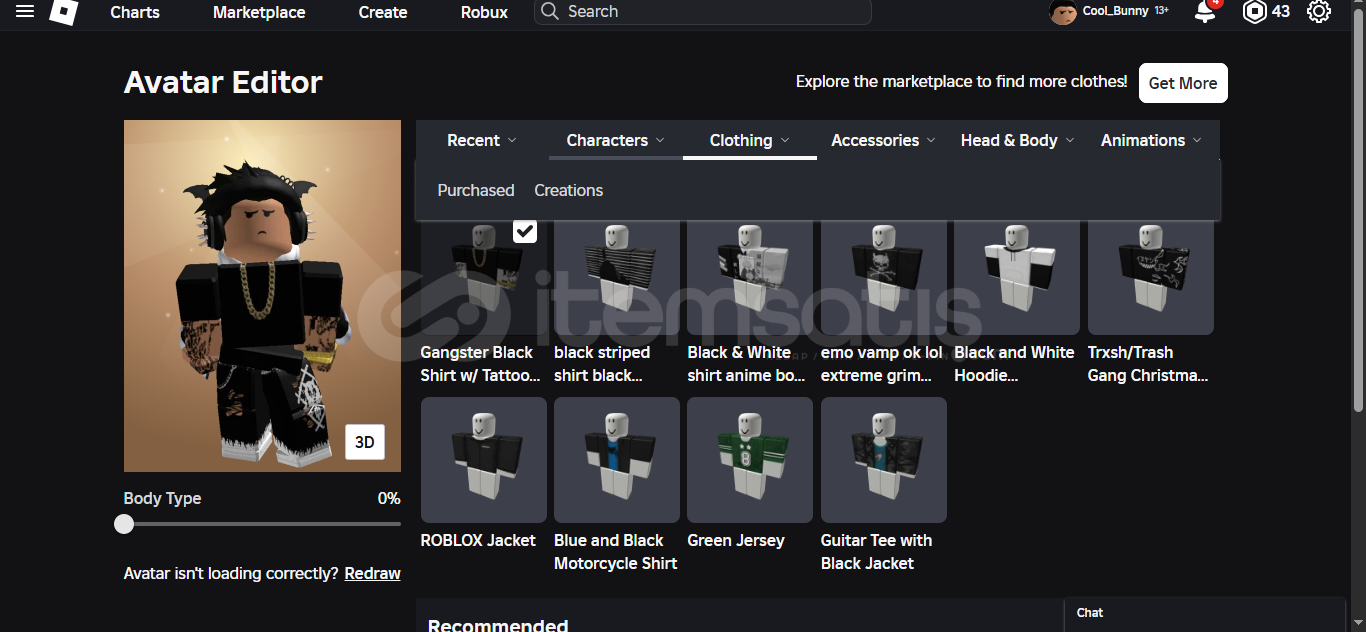Select the ROBLOX Jacket thumbnail
1366x632 pixels.
pos(484,460)
